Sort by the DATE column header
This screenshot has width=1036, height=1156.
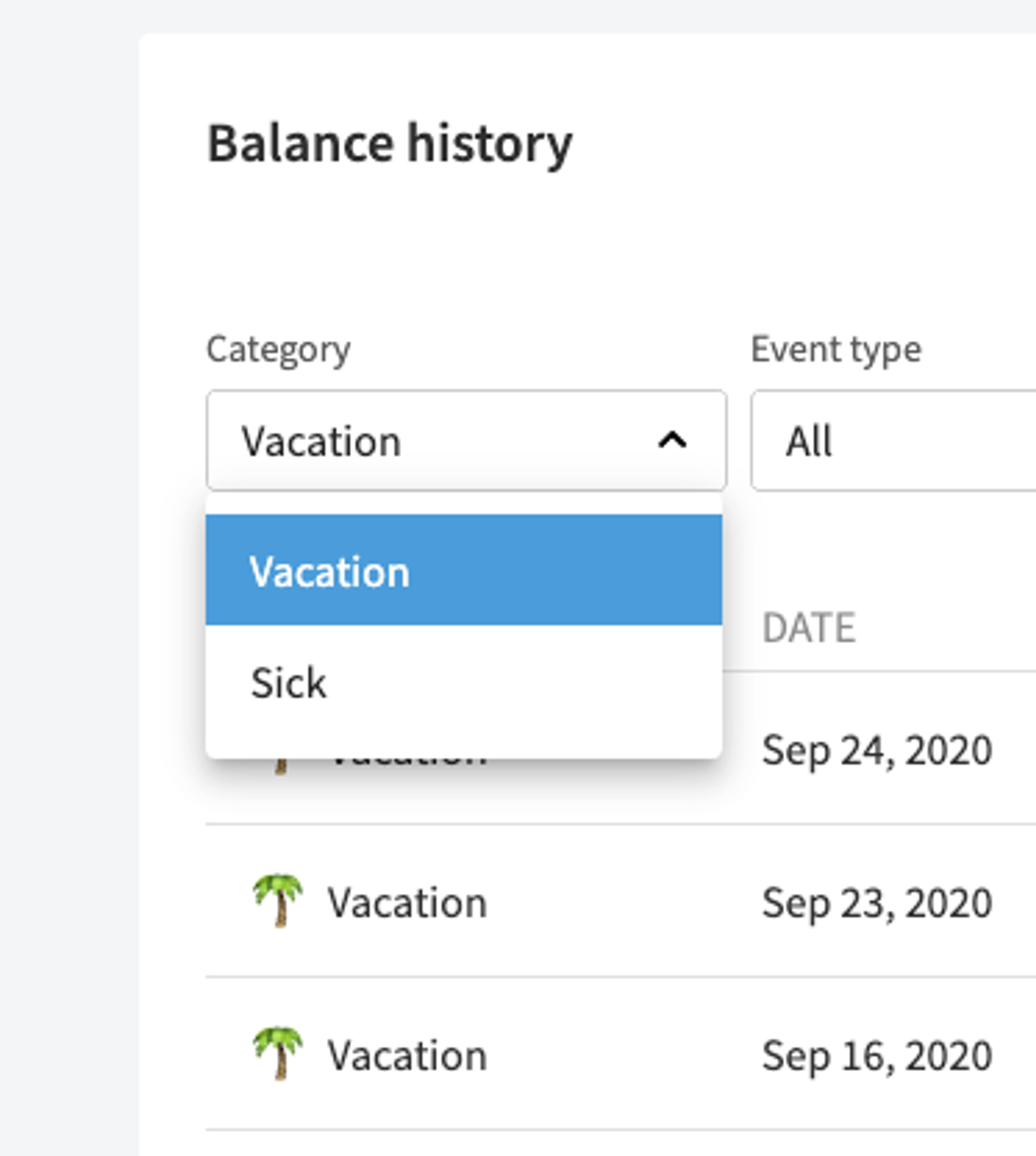click(808, 628)
